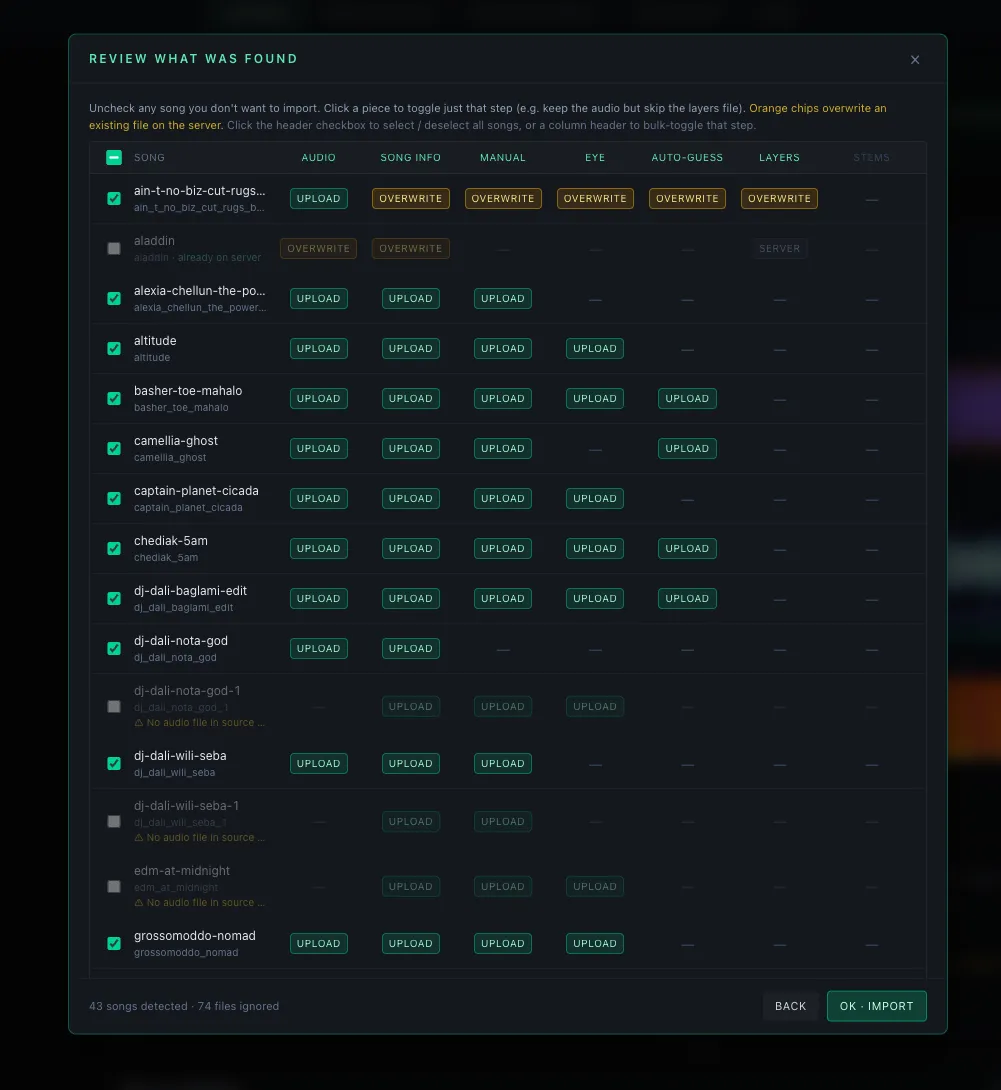The height and width of the screenshot is (1090, 1001).
Task: Bulk-toggle the MANUAL column header
Action: 503,158
